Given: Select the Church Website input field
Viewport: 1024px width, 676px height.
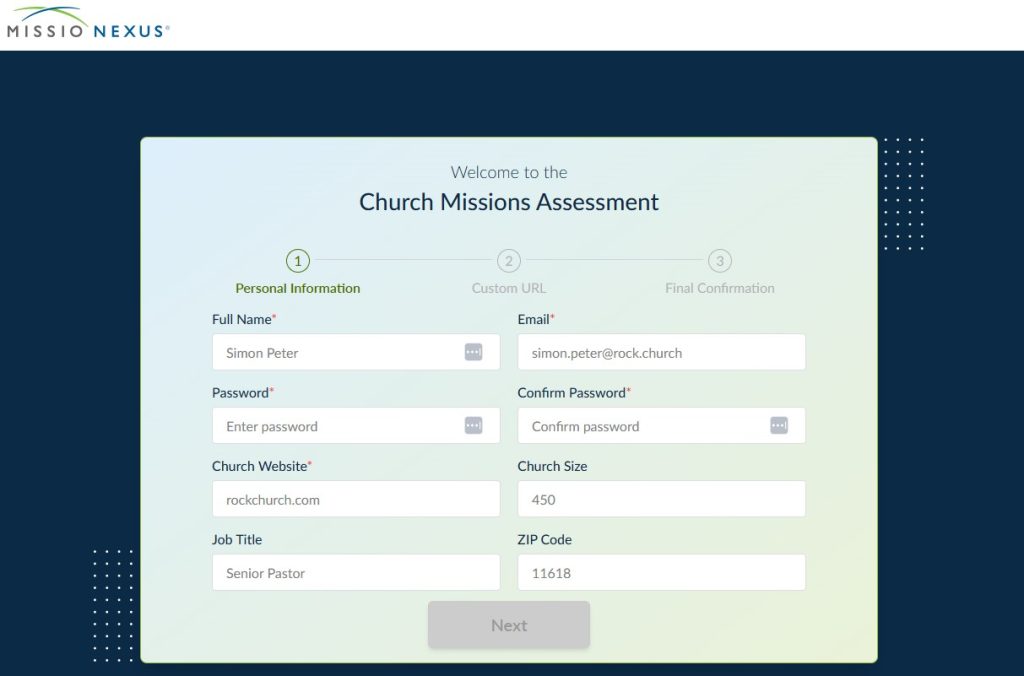Looking at the screenshot, I should coord(355,499).
